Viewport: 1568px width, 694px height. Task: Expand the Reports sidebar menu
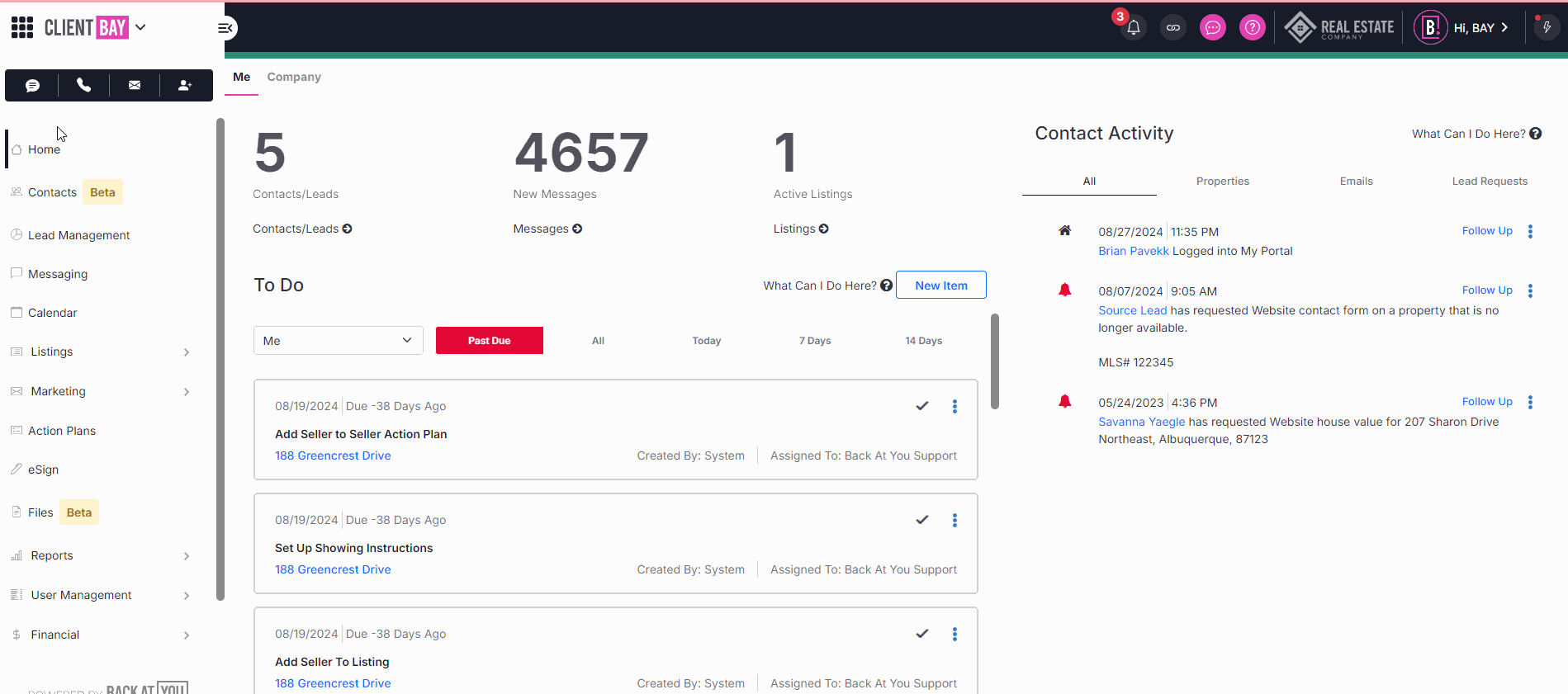point(187,556)
